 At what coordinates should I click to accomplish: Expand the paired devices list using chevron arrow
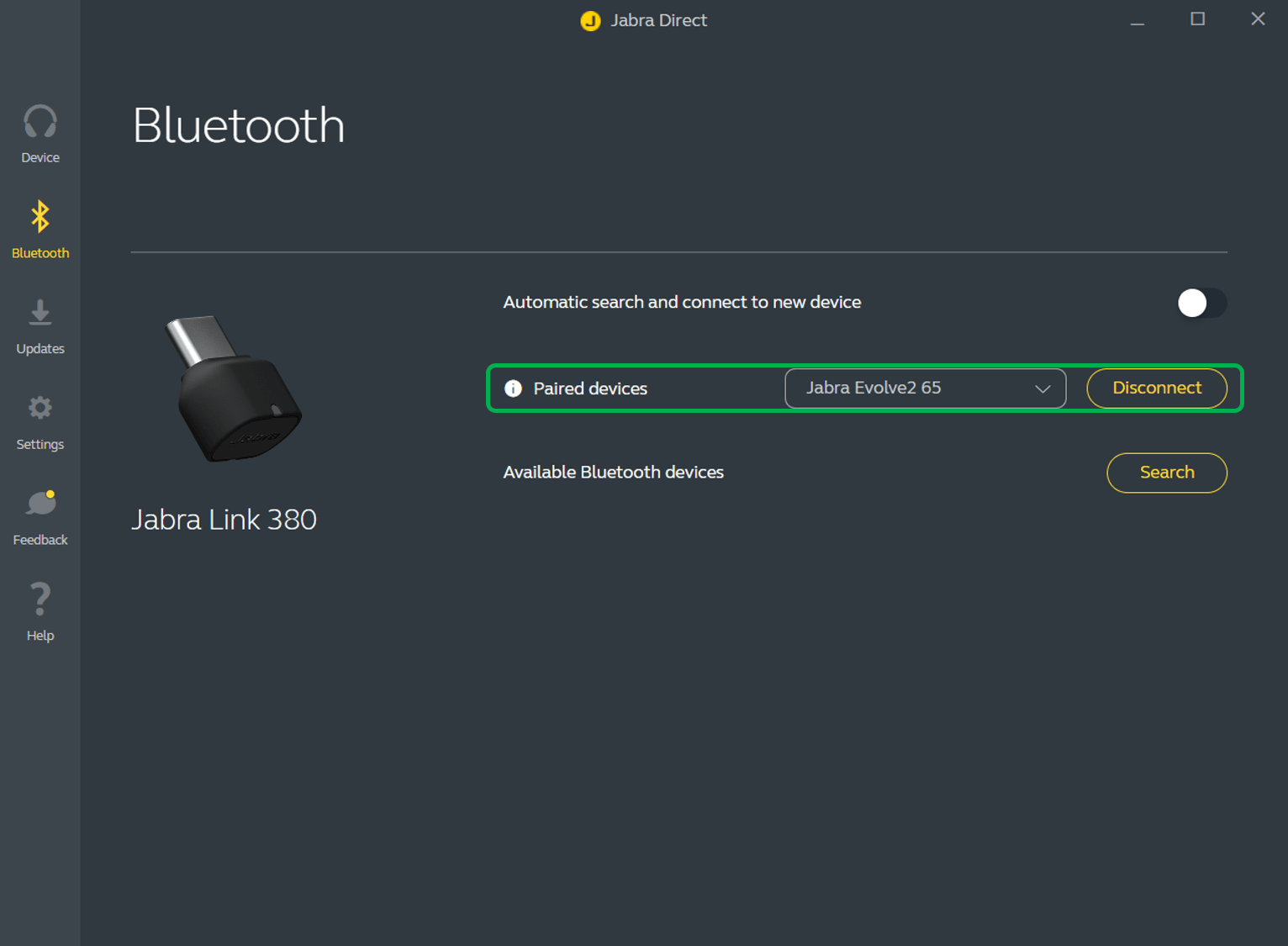[1043, 388]
